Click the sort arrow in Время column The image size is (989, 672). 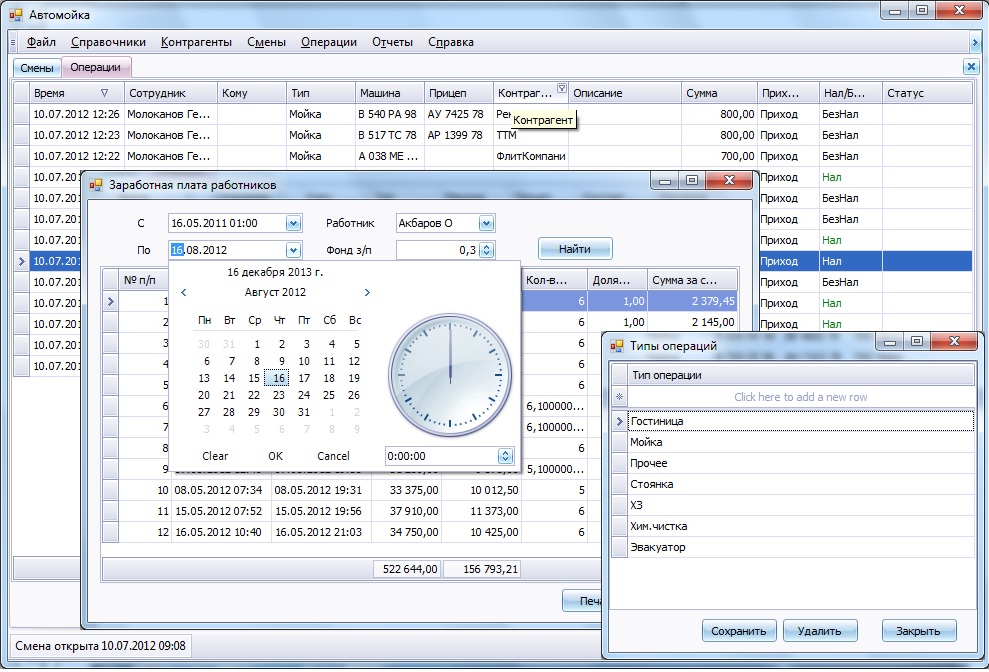coord(104,93)
